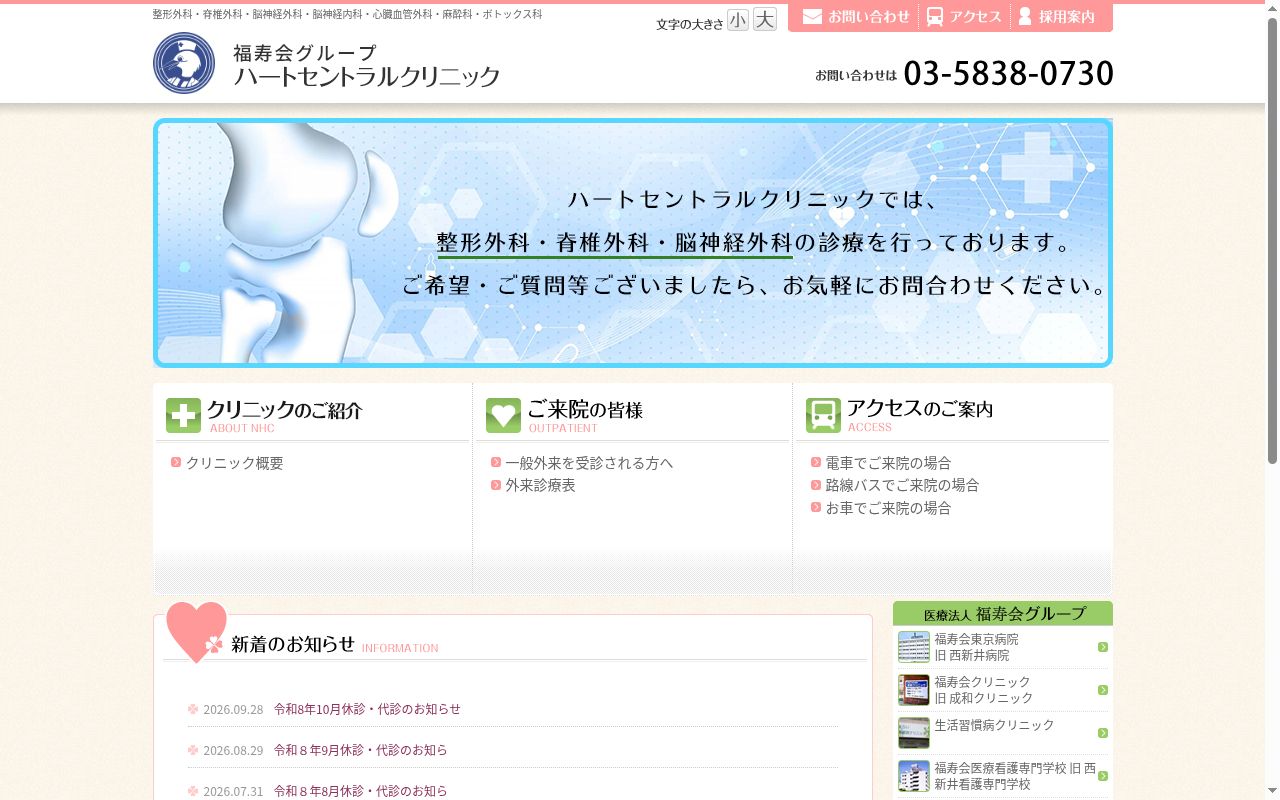Click 福寿会医療看護専門学校 thumbnail image

click(x=914, y=776)
